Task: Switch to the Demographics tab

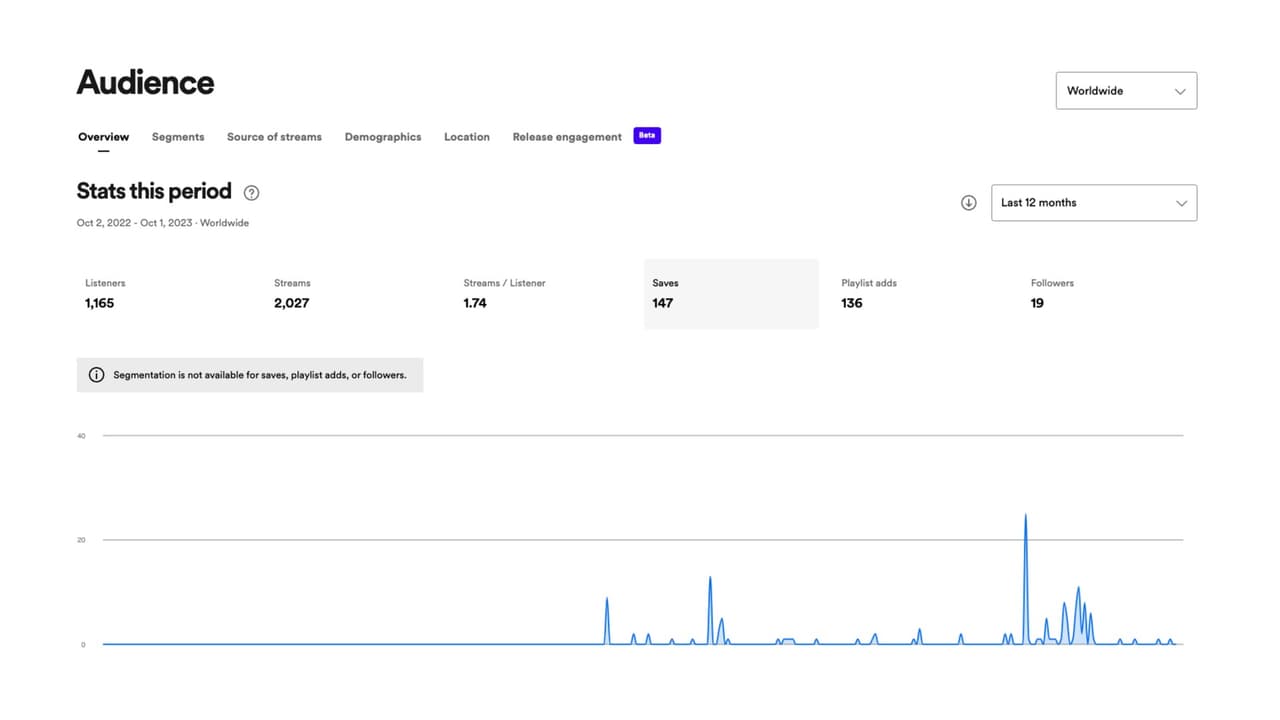Action: click(383, 136)
